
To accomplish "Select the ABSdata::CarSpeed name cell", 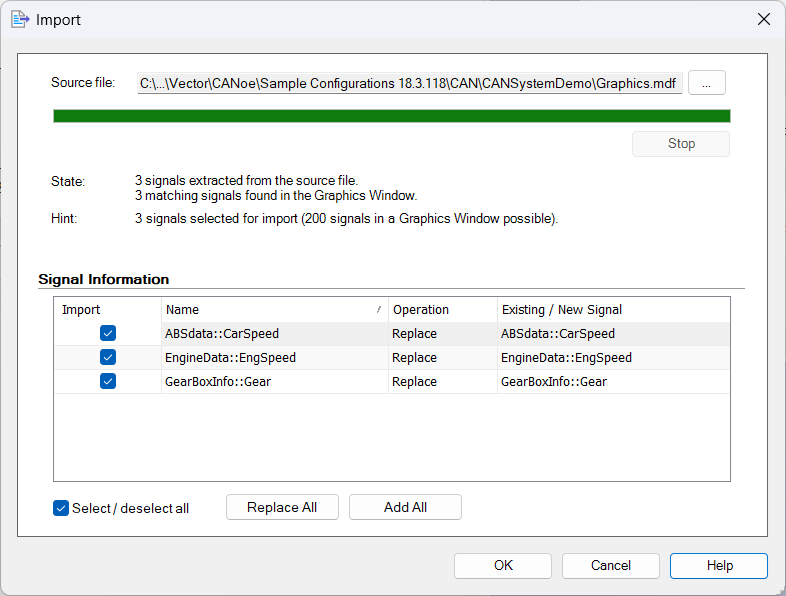I will tap(275, 334).
